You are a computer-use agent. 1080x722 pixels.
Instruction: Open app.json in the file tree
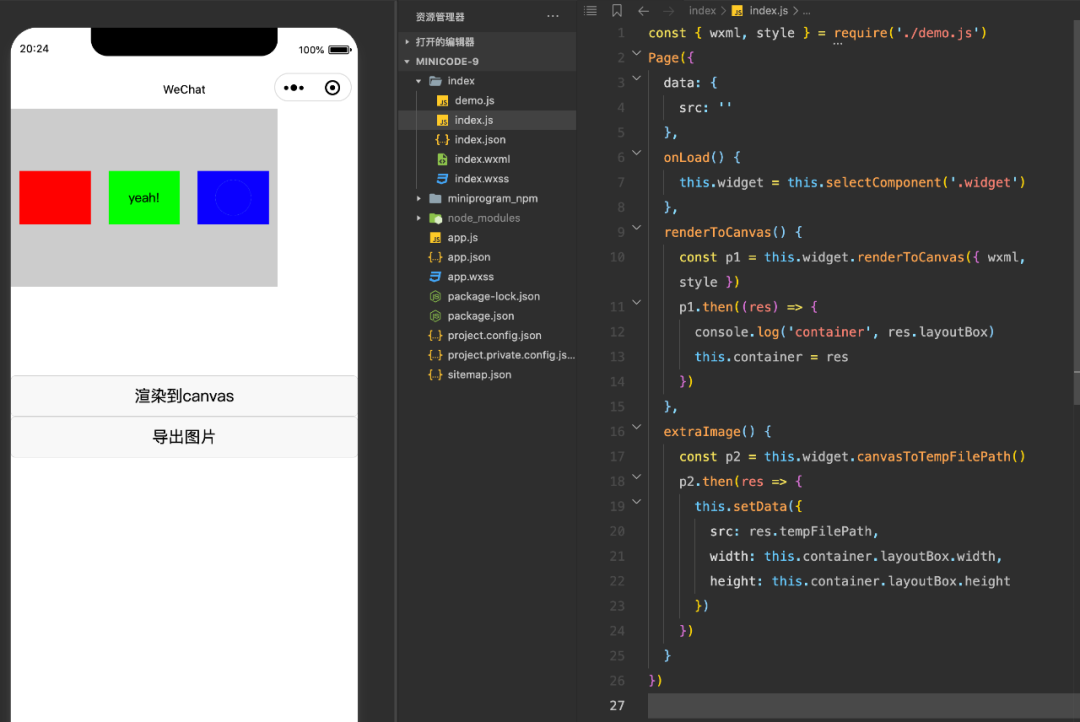[x=468, y=257]
